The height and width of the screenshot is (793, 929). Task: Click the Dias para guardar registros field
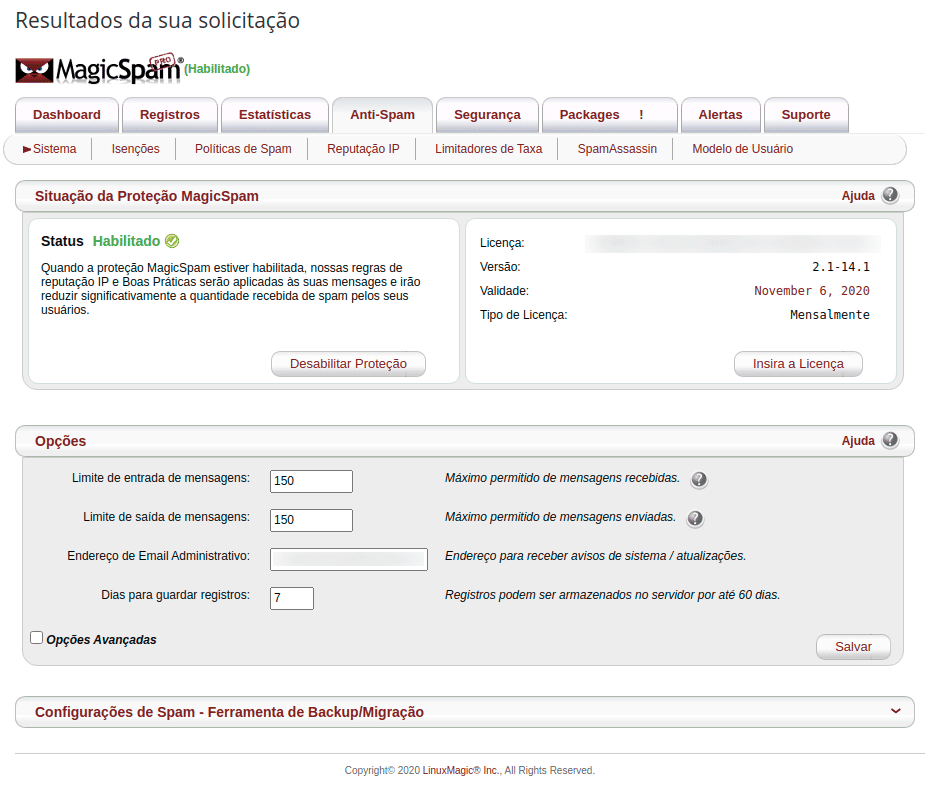292,598
